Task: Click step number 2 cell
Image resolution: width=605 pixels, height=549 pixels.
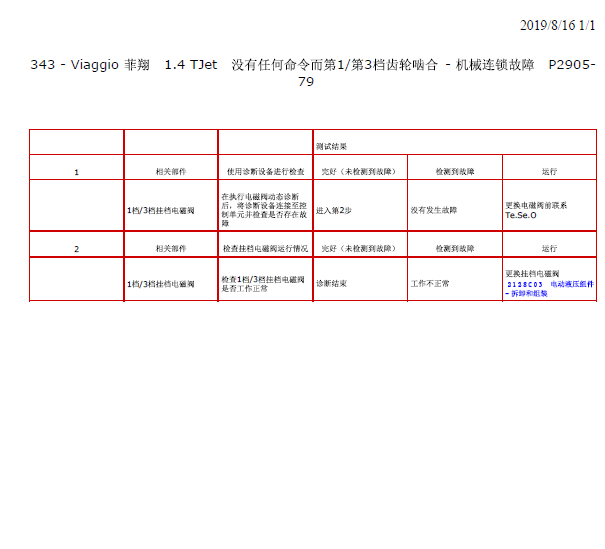Action: point(76,244)
